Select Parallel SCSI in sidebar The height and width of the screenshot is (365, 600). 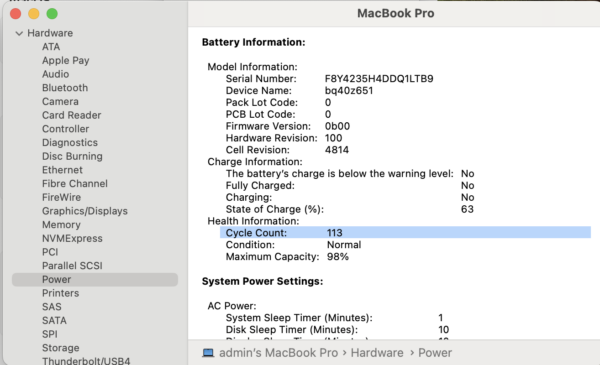tap(72, 266)
